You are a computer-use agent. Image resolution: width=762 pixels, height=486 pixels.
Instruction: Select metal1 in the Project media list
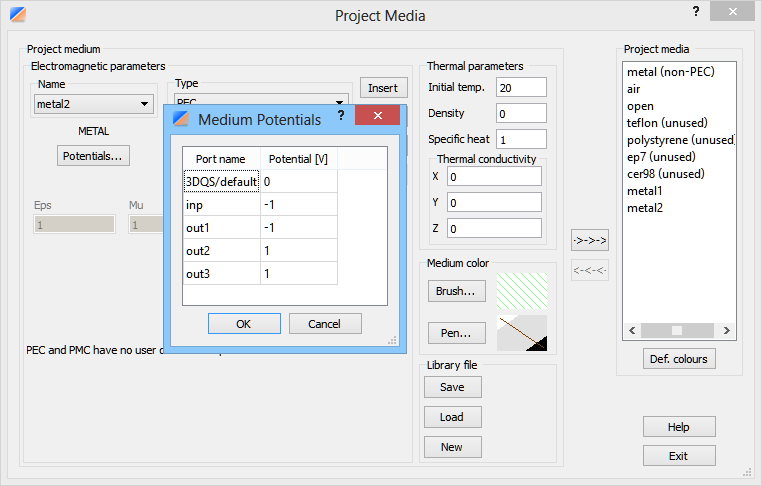click(645, 191)
